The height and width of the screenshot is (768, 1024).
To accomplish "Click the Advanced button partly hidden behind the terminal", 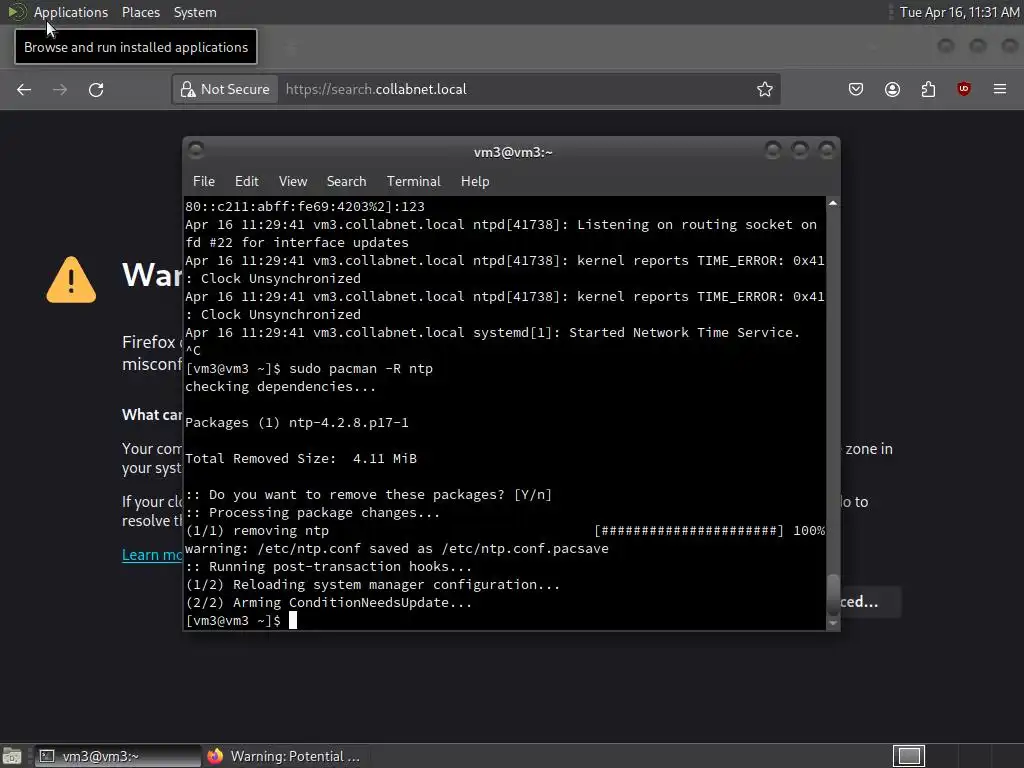I will tap(870, 602).
